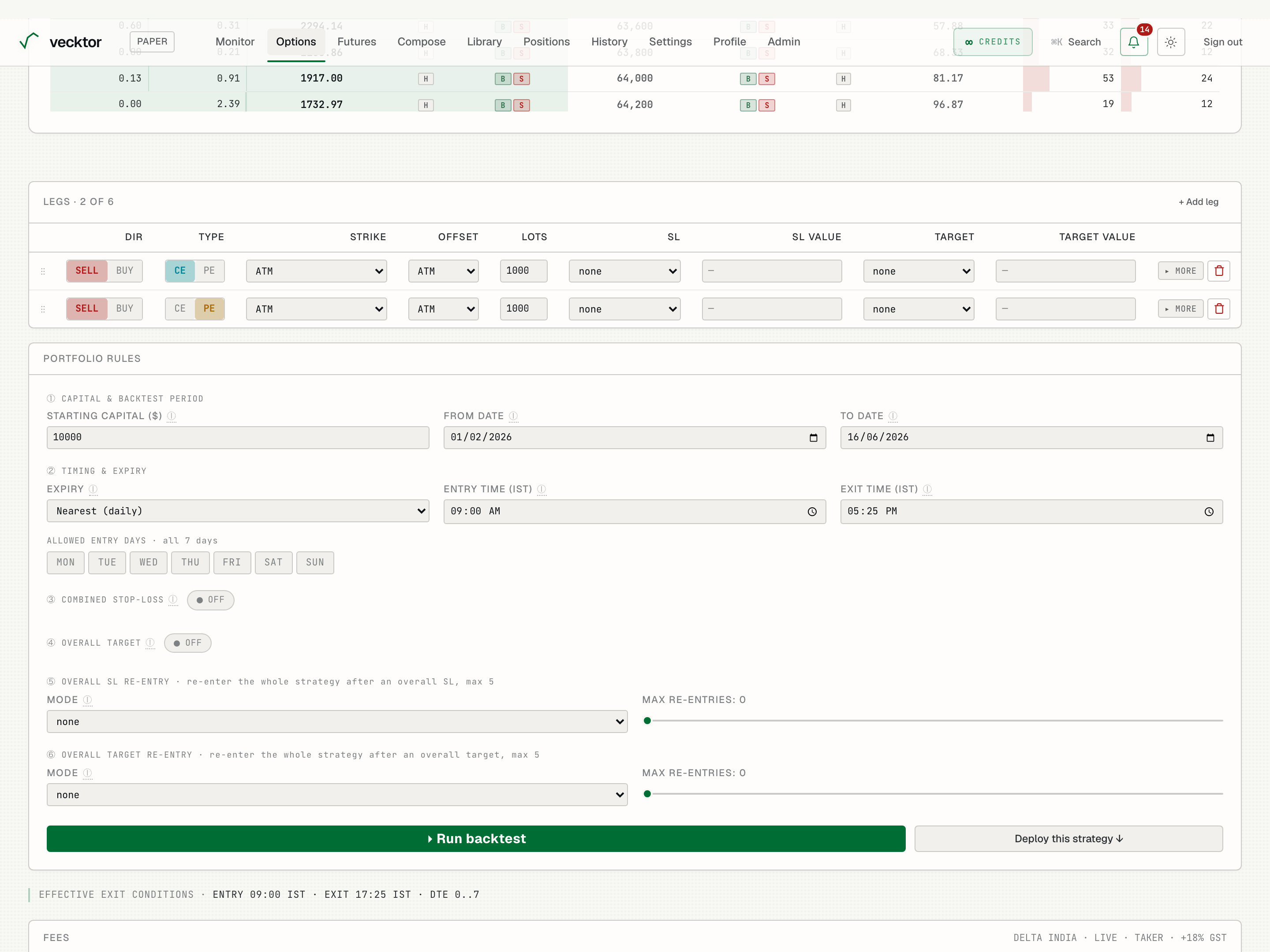
Task: Edit the Starting Capital field
Action: click(238, 438)
